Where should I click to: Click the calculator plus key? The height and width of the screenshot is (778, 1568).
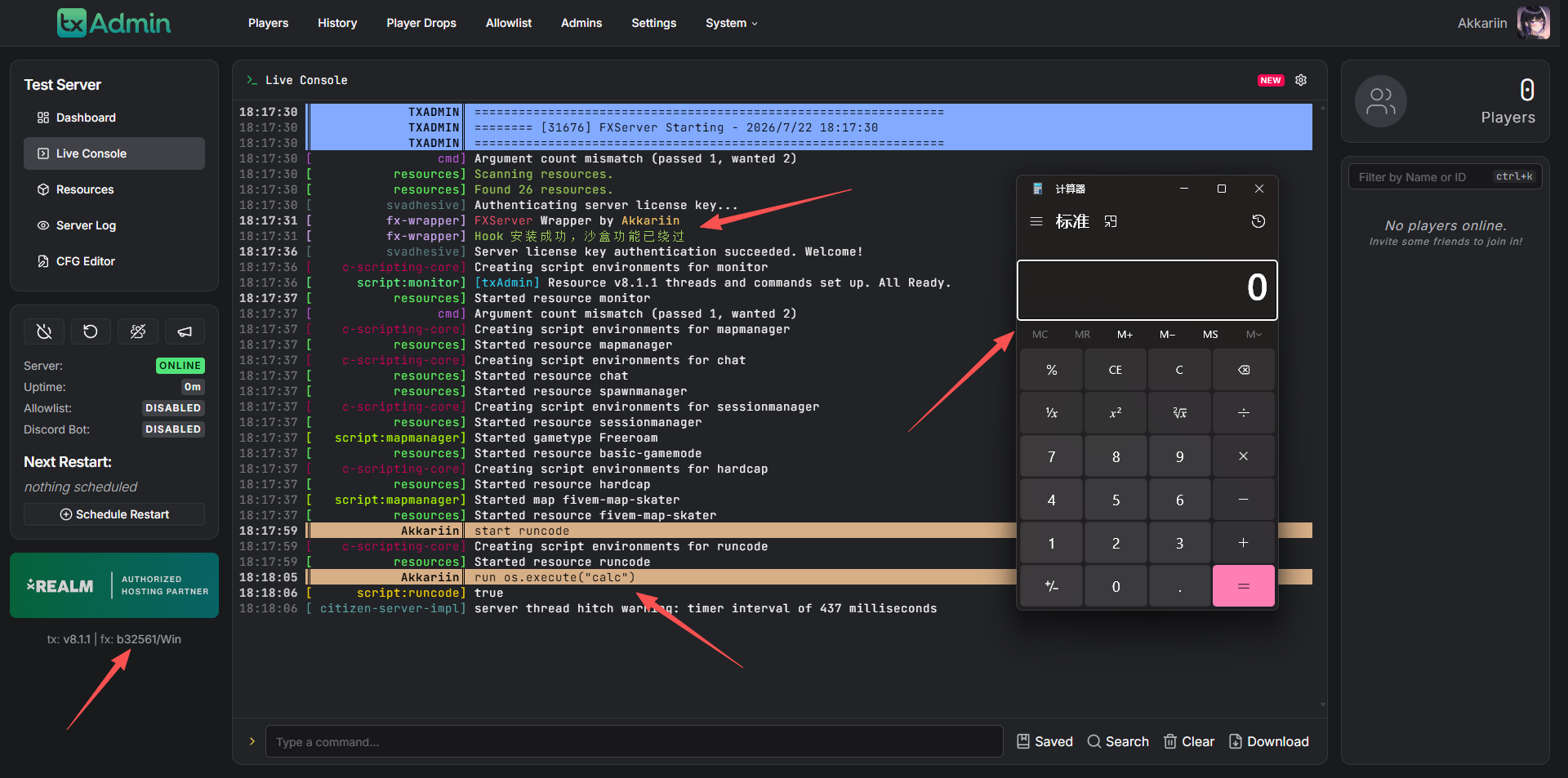pyautogui.click(x=1244, y=543)
